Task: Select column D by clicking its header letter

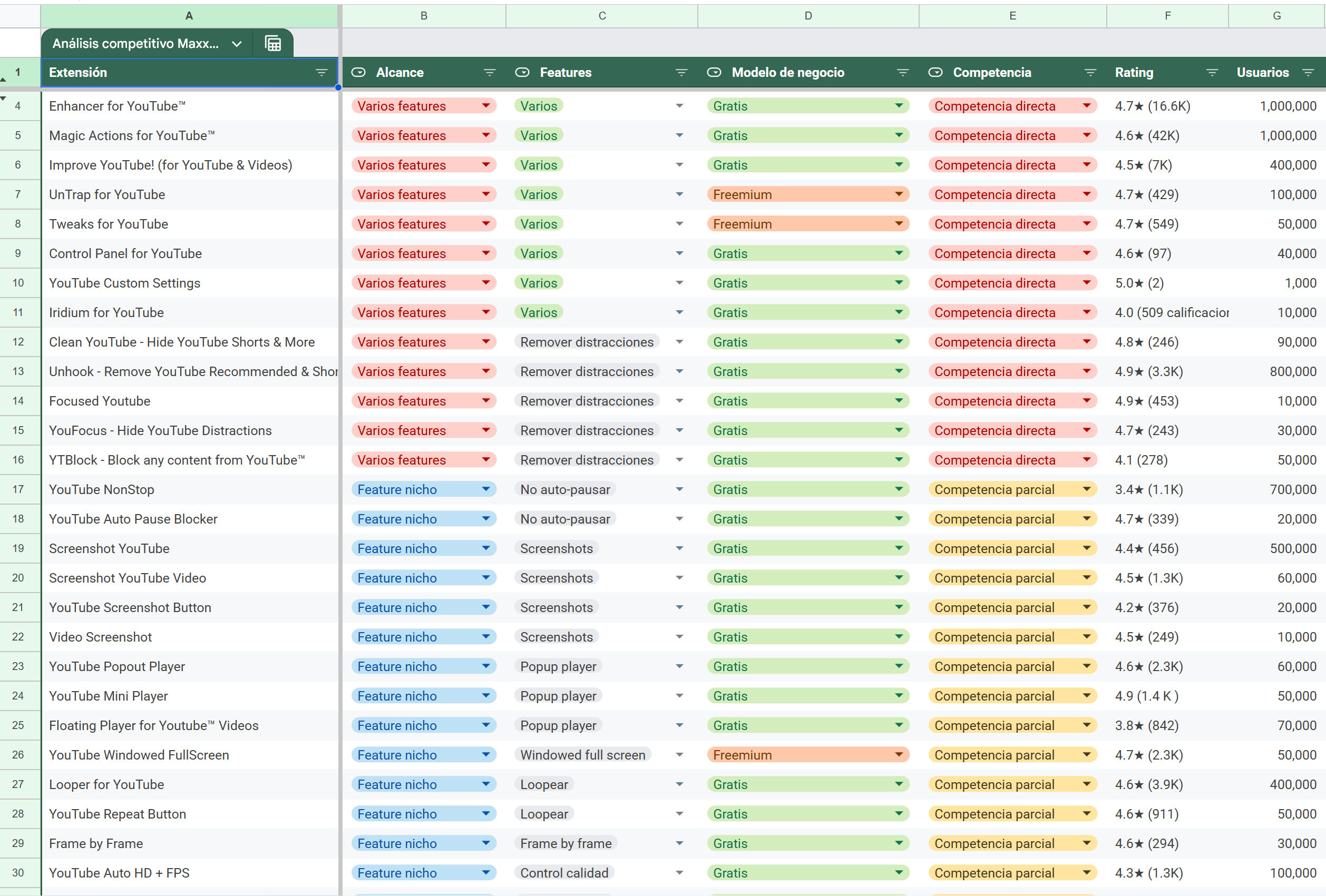Action: coord(808,16)
